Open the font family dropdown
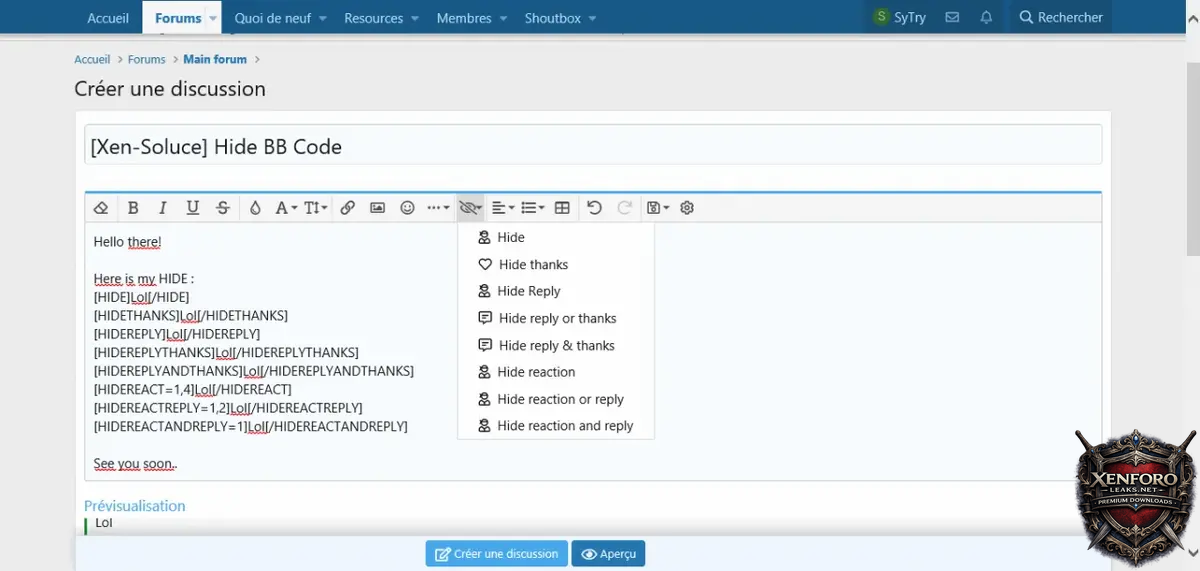 coord(286,208)
